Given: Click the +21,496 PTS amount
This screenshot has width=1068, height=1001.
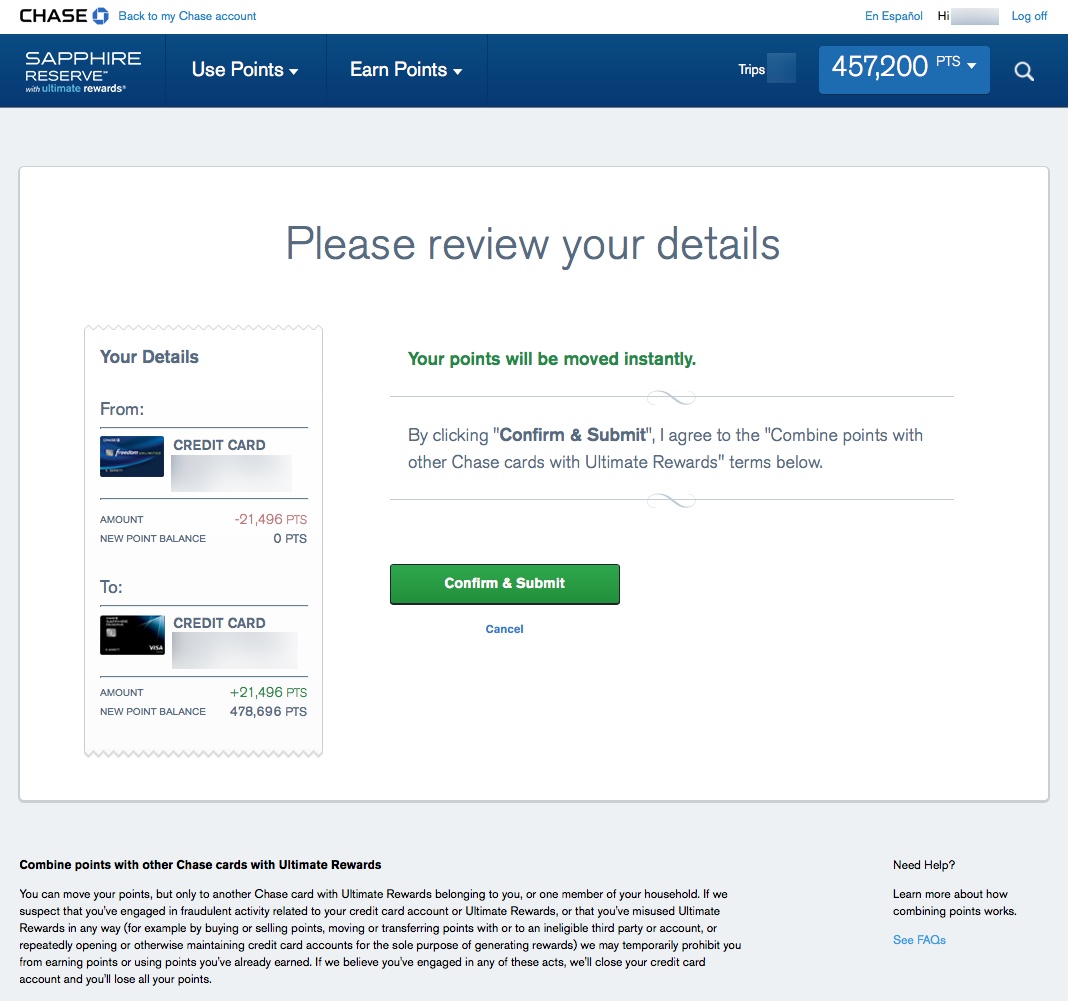Looking at the screenshot, I should (268, 693).
